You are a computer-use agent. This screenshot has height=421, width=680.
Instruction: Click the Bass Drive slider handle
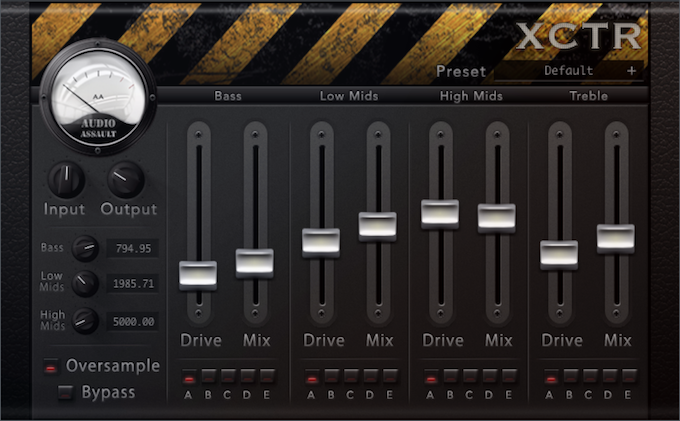[x=198, y=276]
